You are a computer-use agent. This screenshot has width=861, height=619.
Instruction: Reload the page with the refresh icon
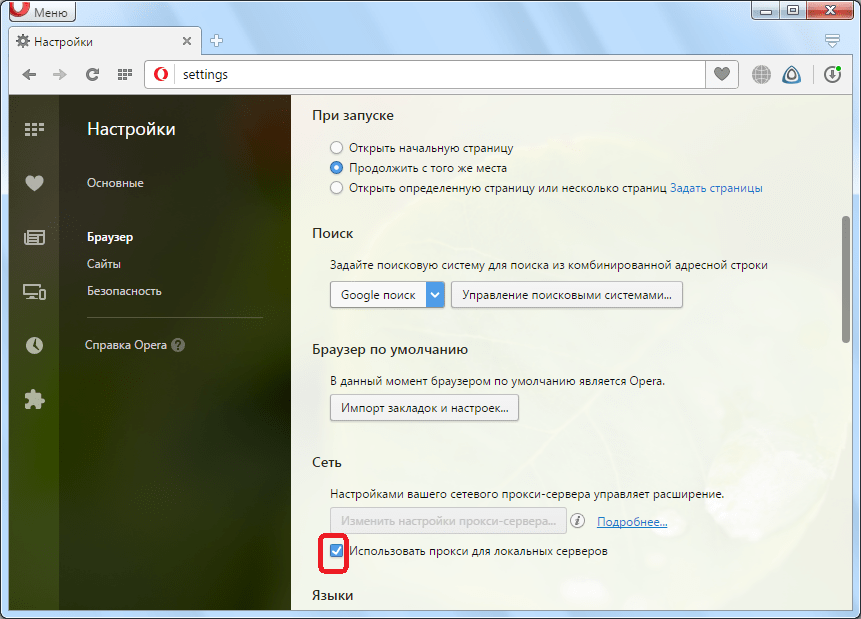coord(92,74)
